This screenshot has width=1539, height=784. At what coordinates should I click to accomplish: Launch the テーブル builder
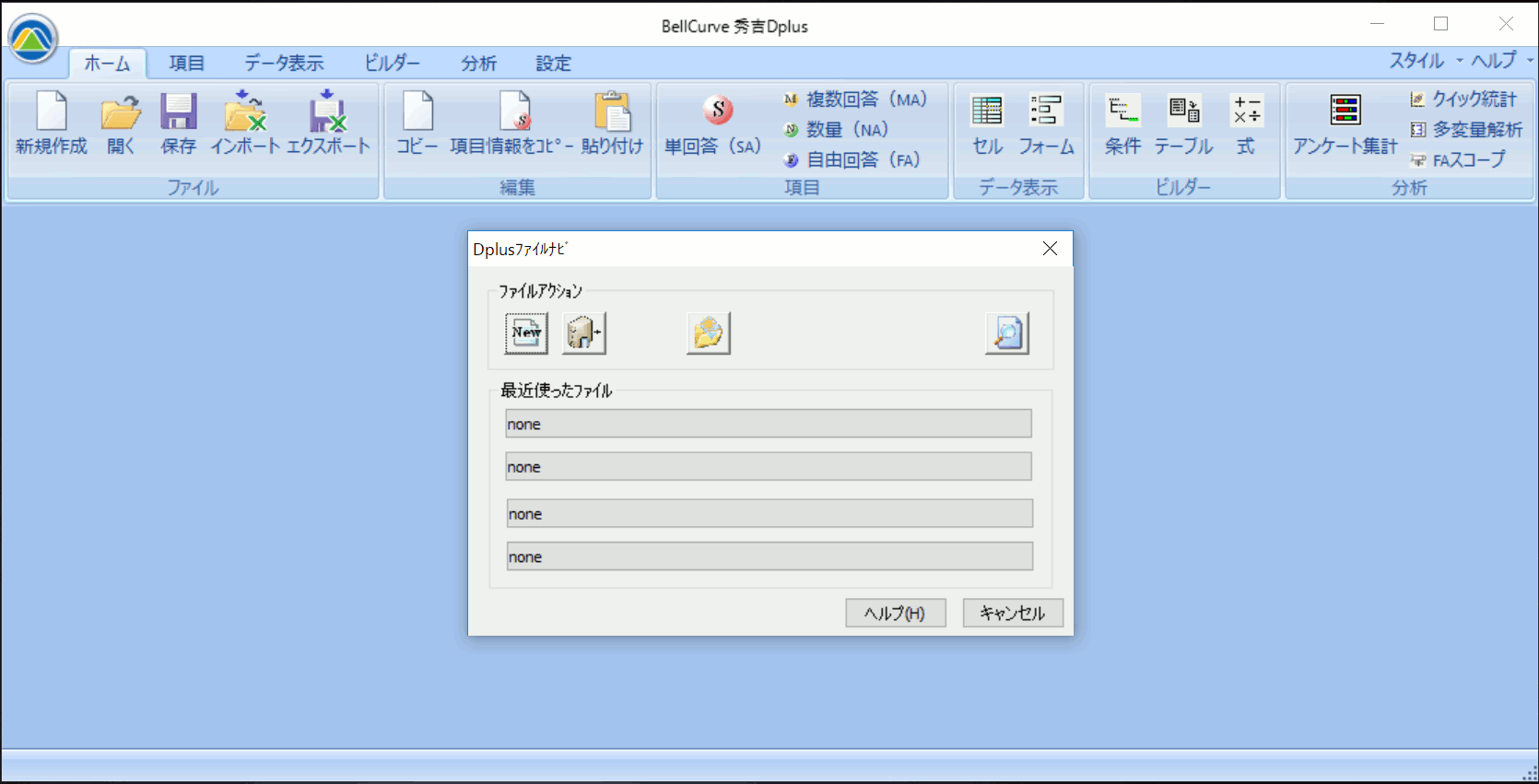click(x=1183, y=123)
